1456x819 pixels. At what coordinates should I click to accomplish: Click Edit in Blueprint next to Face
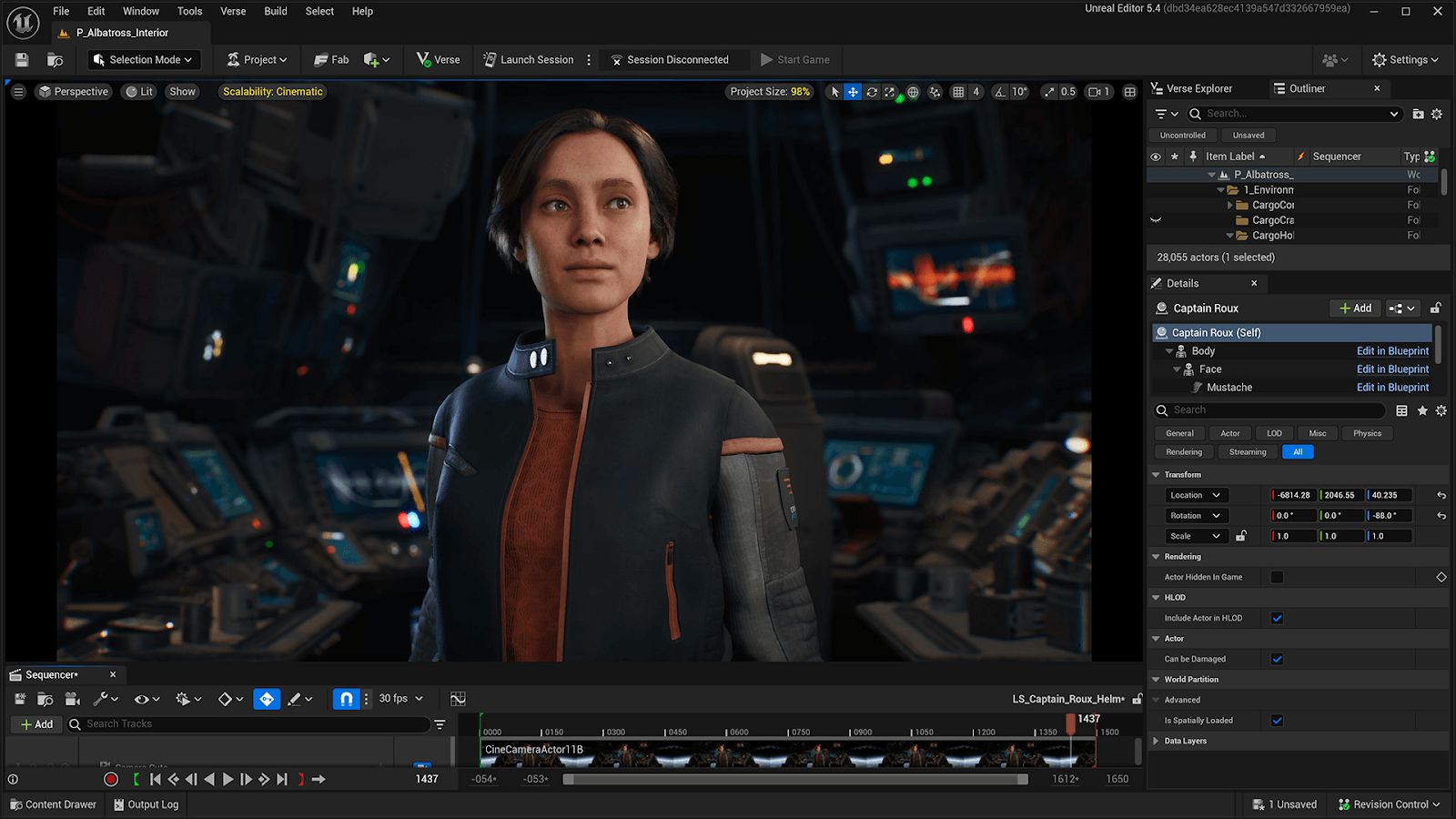[1392, 369]
